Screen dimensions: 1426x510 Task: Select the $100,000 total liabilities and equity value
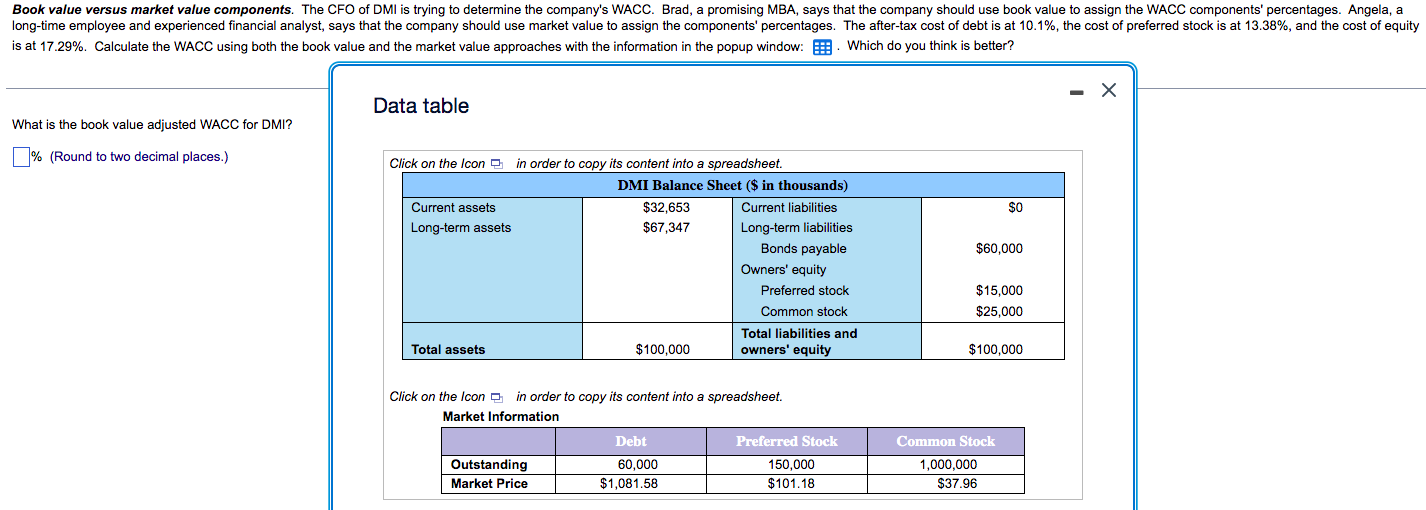pyautogui.click(x=996, y=350)
